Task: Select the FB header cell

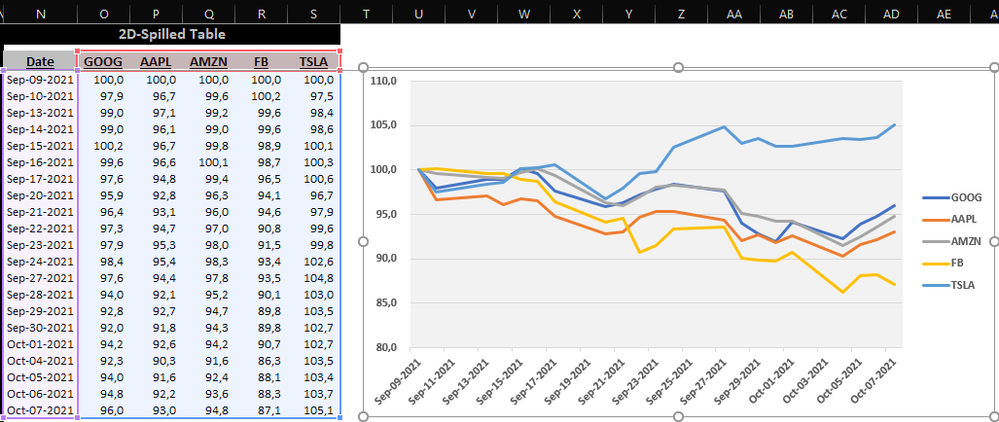Action: click(x=261, y=62)
